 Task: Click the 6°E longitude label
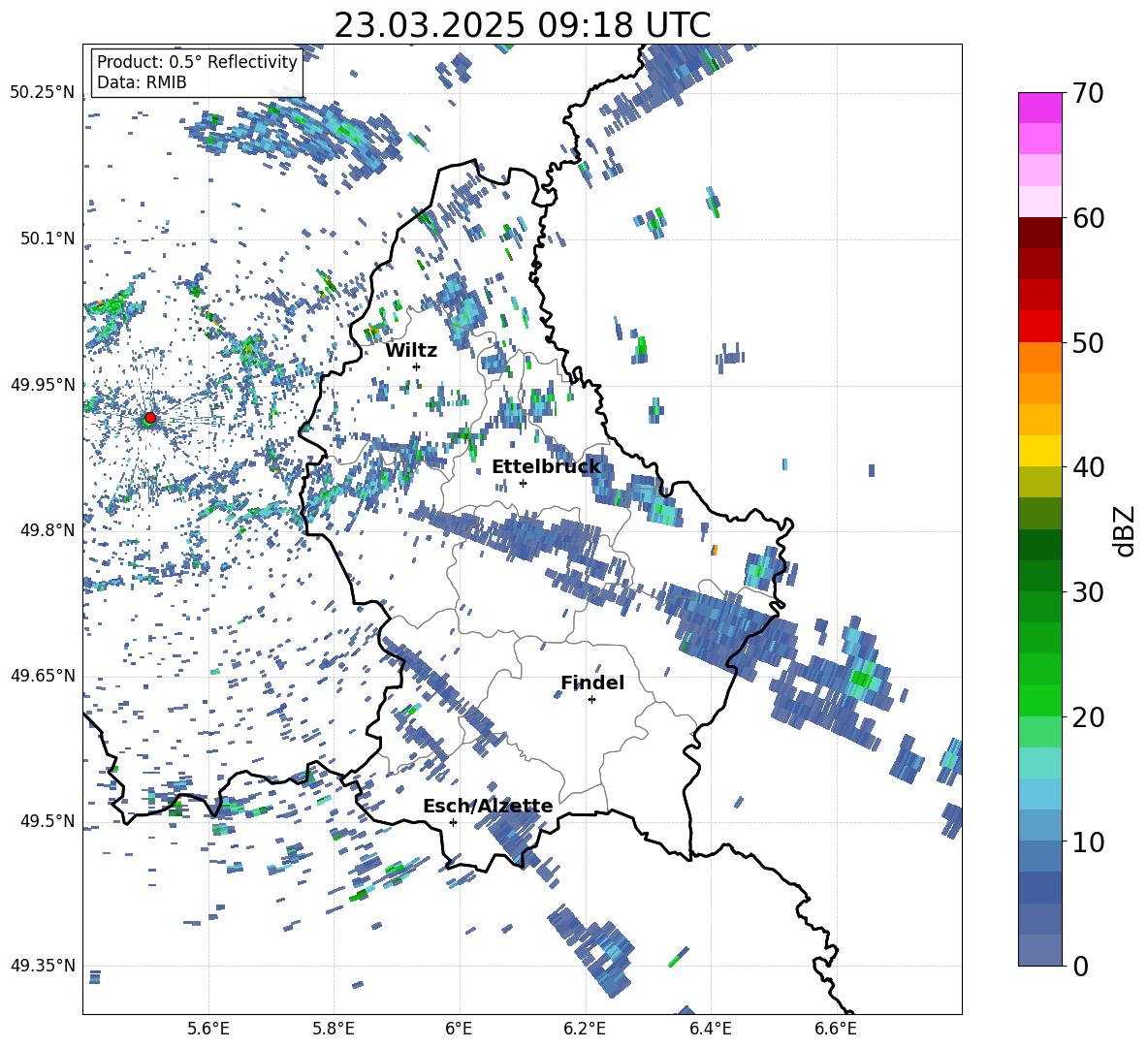459,1029
